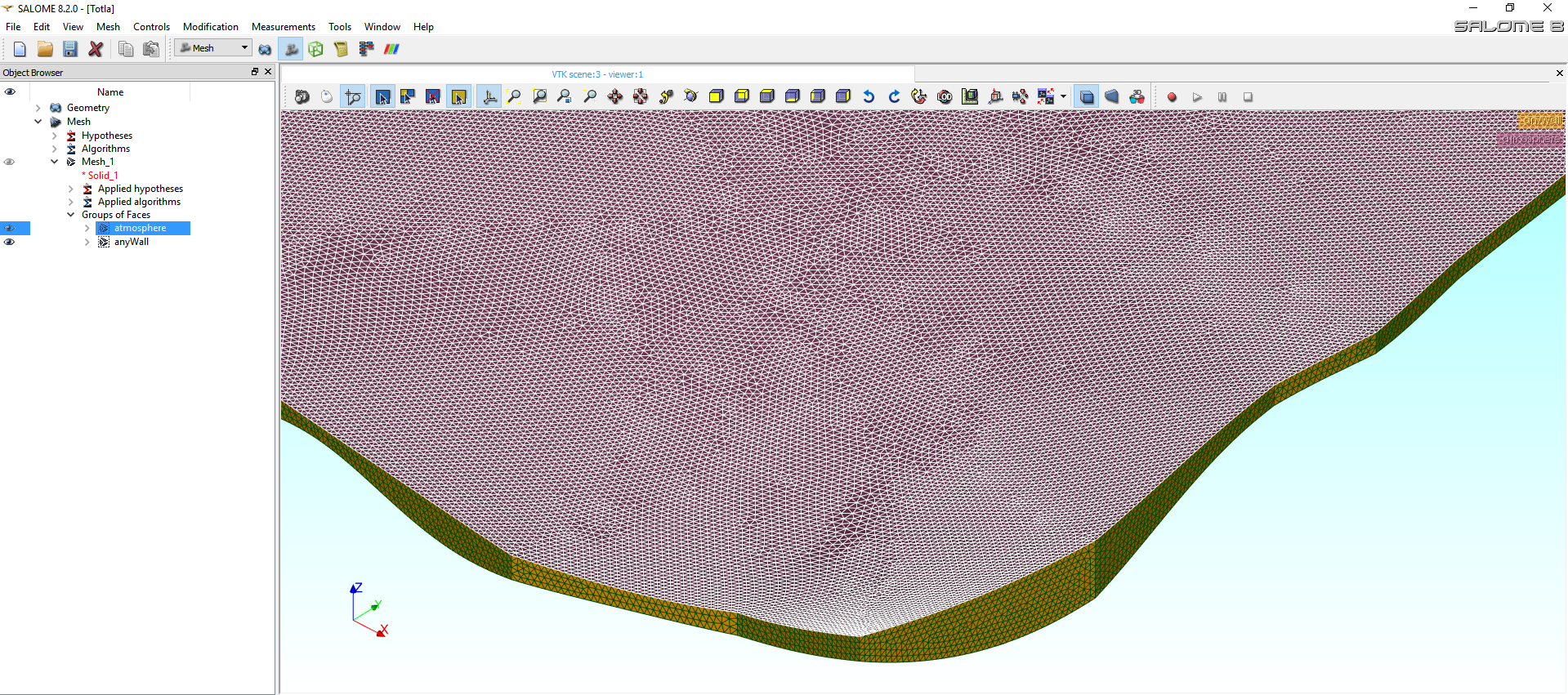1568x695 pixels.
Task: Toggle the dynamic pre-selection icon
Action: pos(408,96)
